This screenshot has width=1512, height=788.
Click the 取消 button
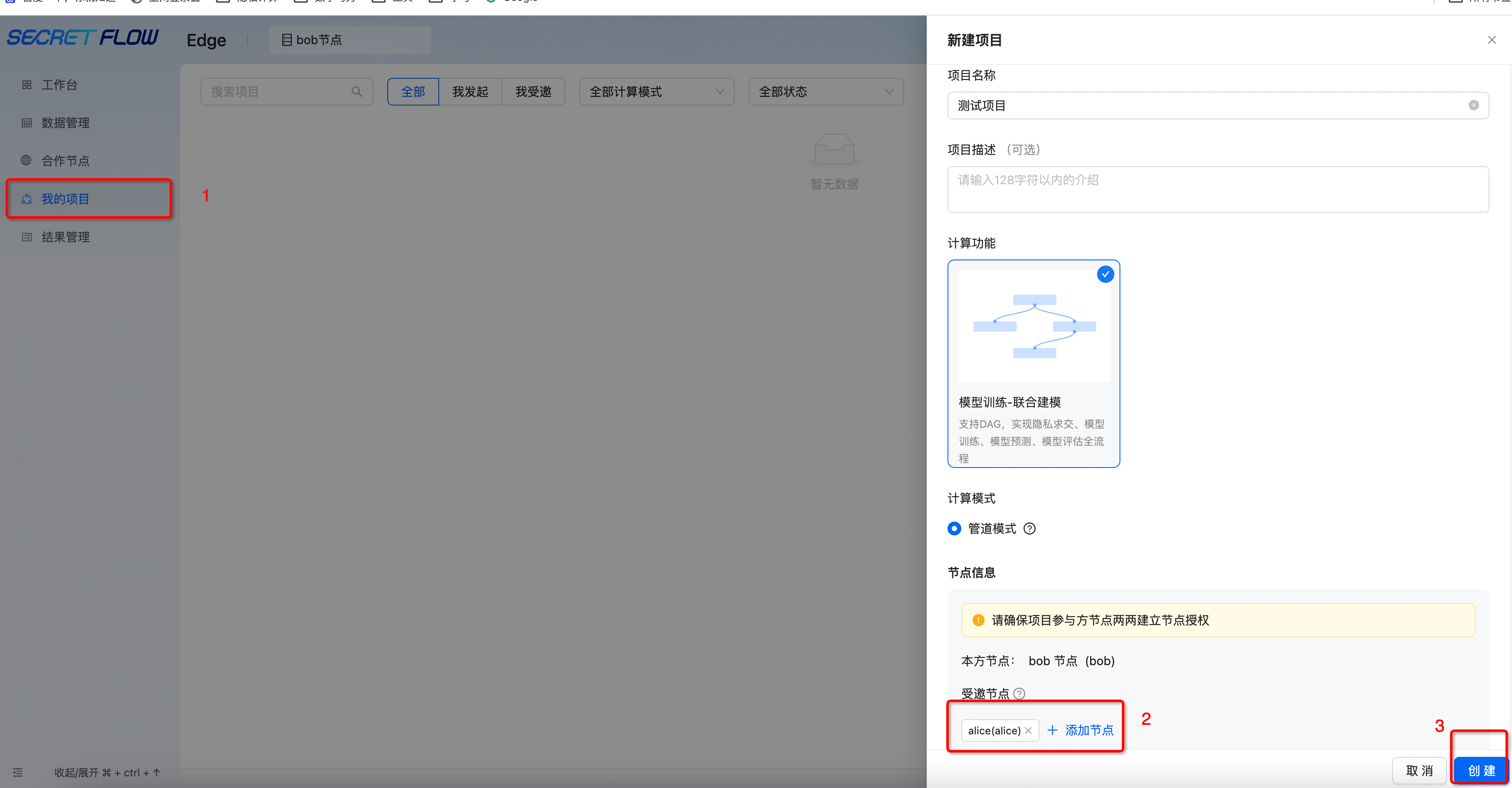point(1419,770)
